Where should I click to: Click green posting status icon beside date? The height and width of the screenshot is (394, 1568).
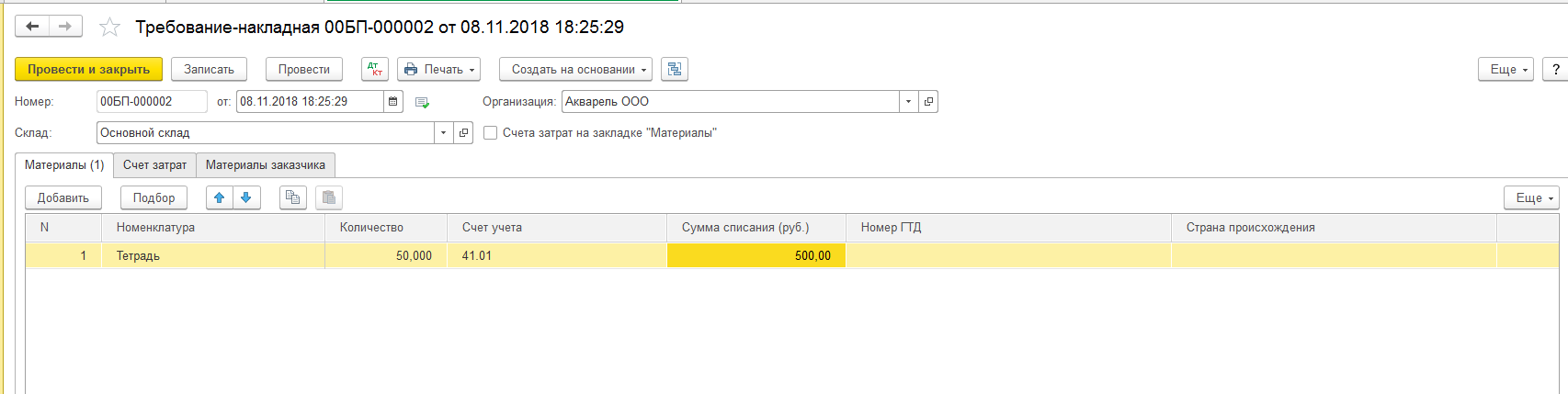pyautogui.click(x=422, y=102)
